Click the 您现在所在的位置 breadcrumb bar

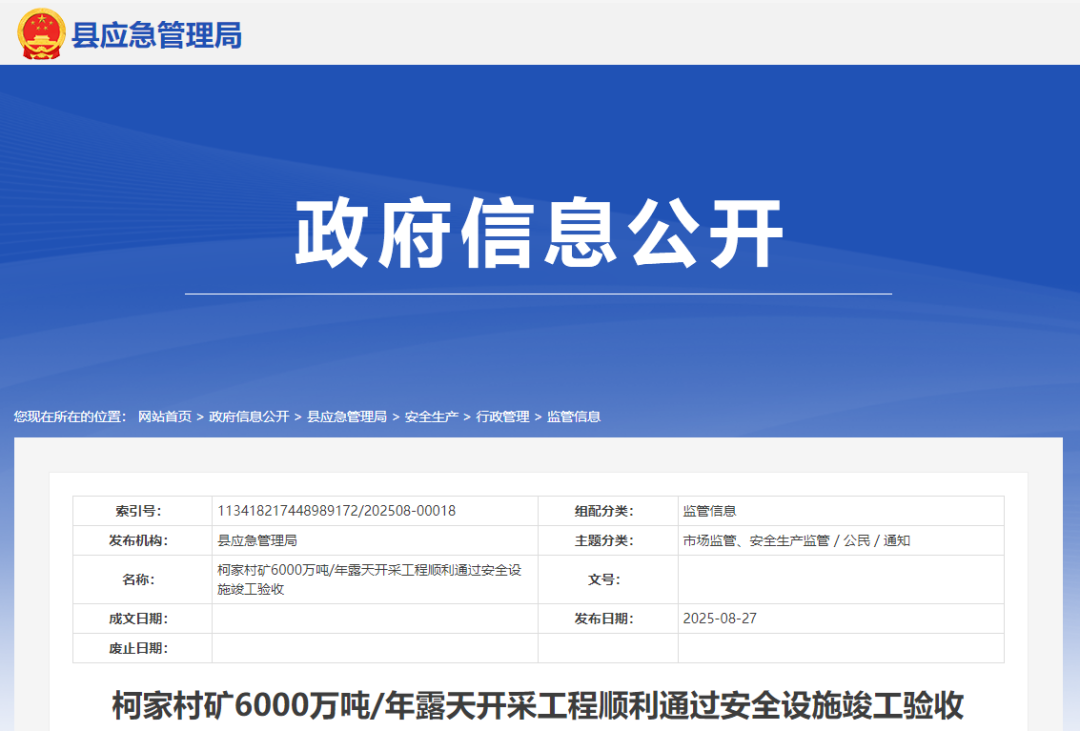click(70, 416)
